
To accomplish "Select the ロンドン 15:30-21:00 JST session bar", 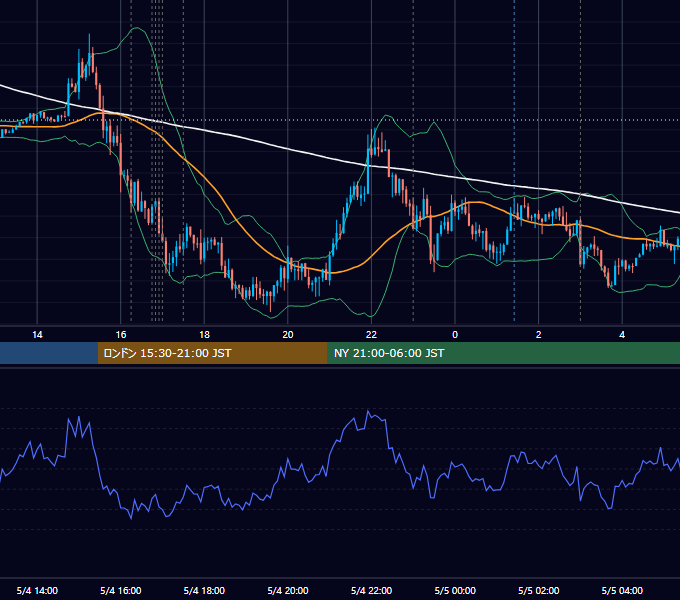I will click(x=212, y=353).
